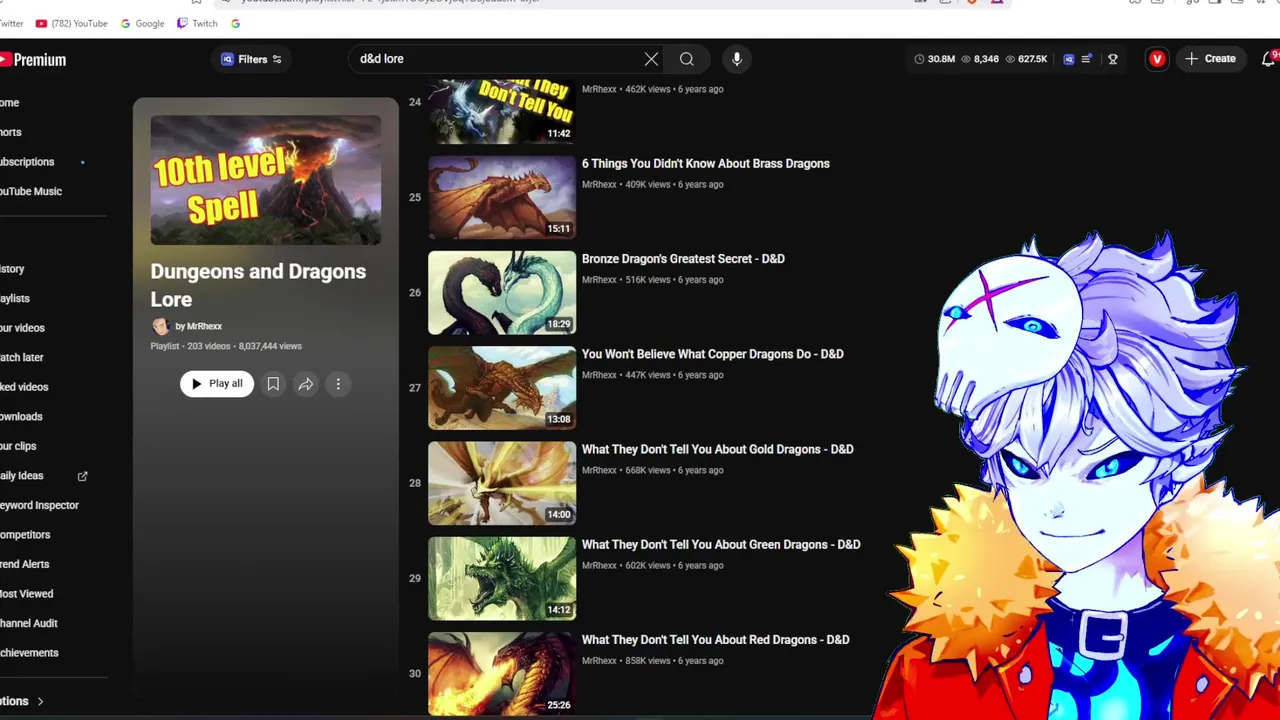
Task: Open the Green Dragons video thumbnail
Action: click(502, 579)
